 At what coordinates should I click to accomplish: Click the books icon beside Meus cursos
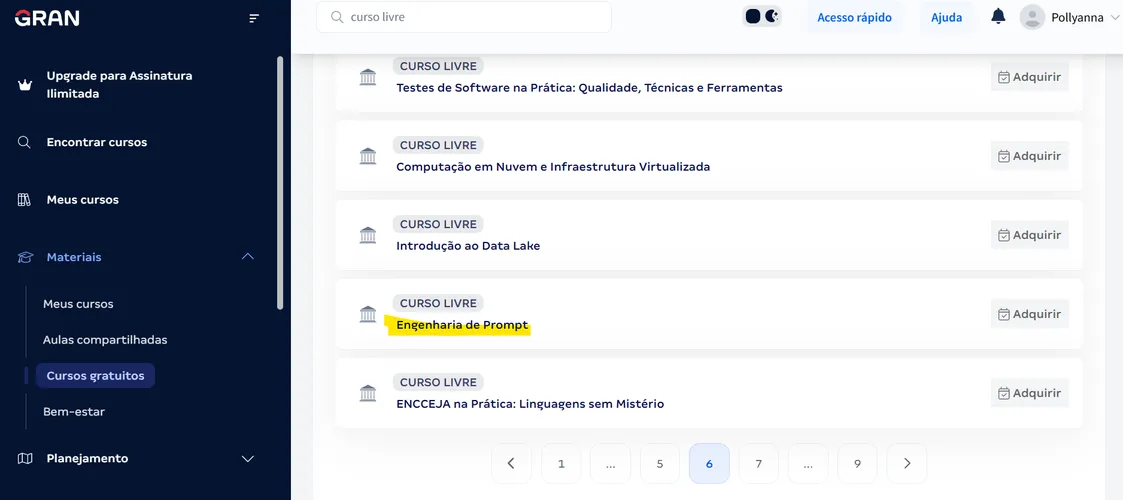(24, 200)
